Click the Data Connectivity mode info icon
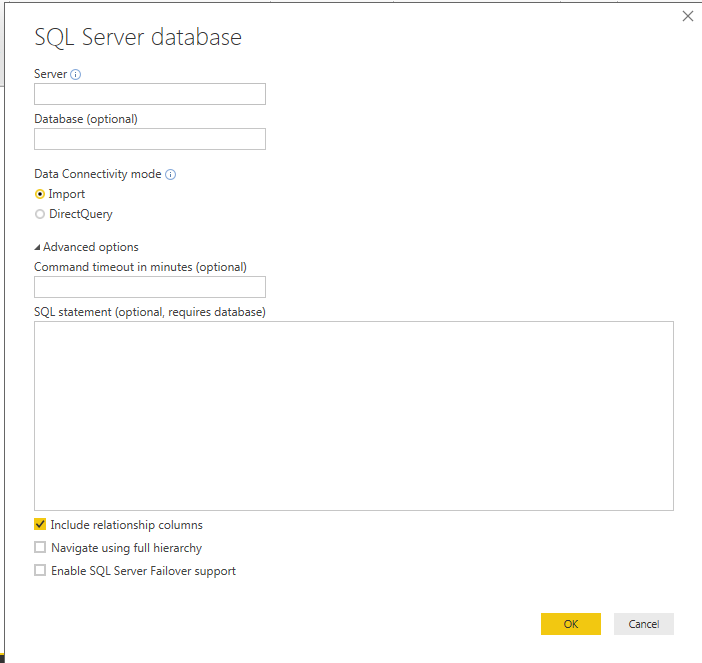The image size is (702, 663). [x=171, y=175]
